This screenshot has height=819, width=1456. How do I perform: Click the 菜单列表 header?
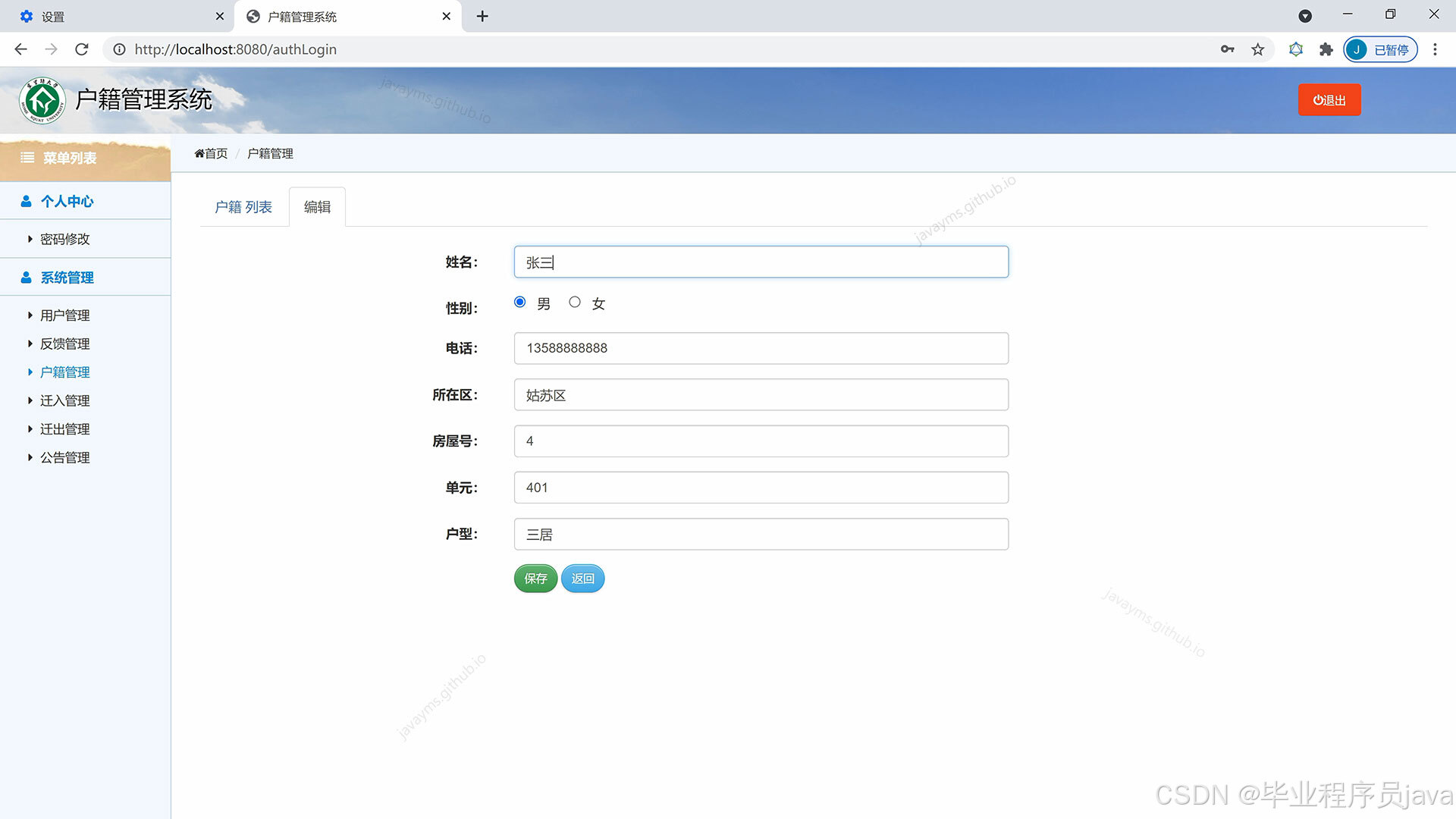[x=85, y=158]
